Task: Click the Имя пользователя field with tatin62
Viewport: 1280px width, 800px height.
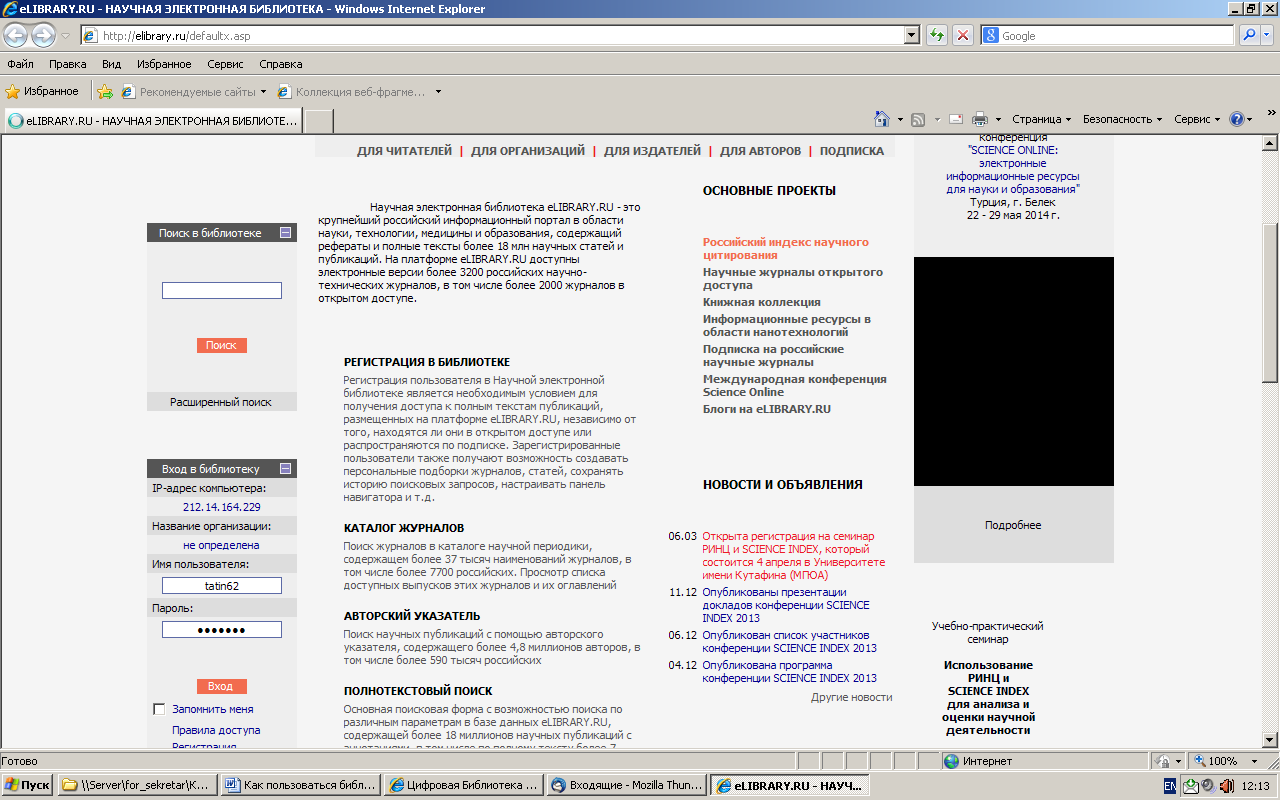Action: [222, 586]
